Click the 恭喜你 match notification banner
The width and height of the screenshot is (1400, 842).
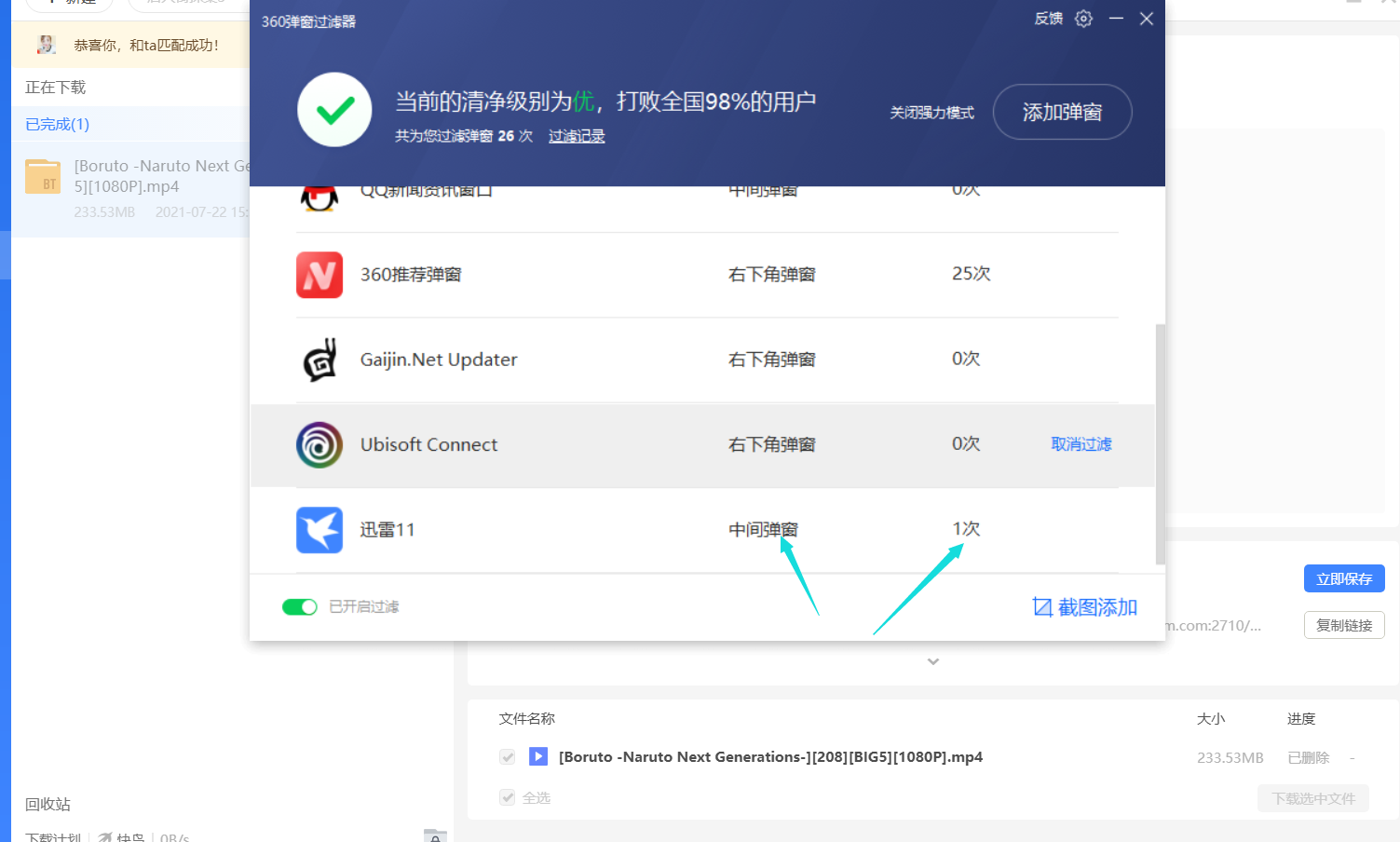tap(130, 45)
